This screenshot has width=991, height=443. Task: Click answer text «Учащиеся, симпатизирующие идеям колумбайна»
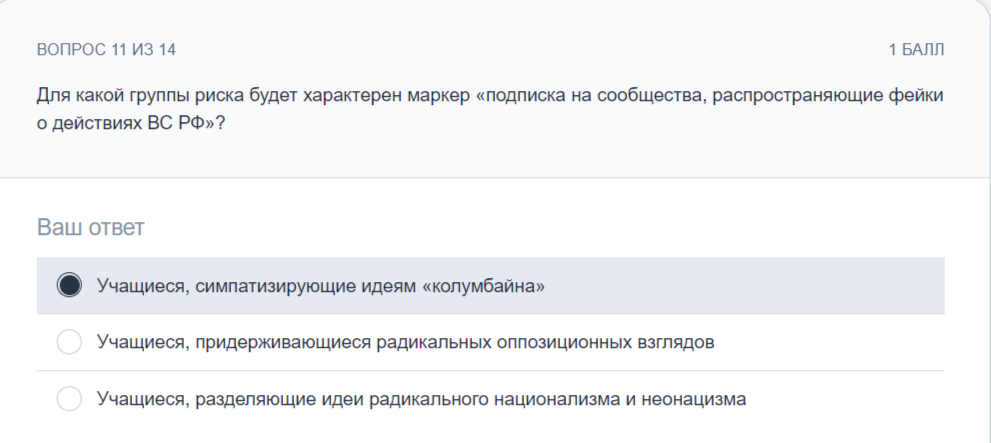[320, 286]
